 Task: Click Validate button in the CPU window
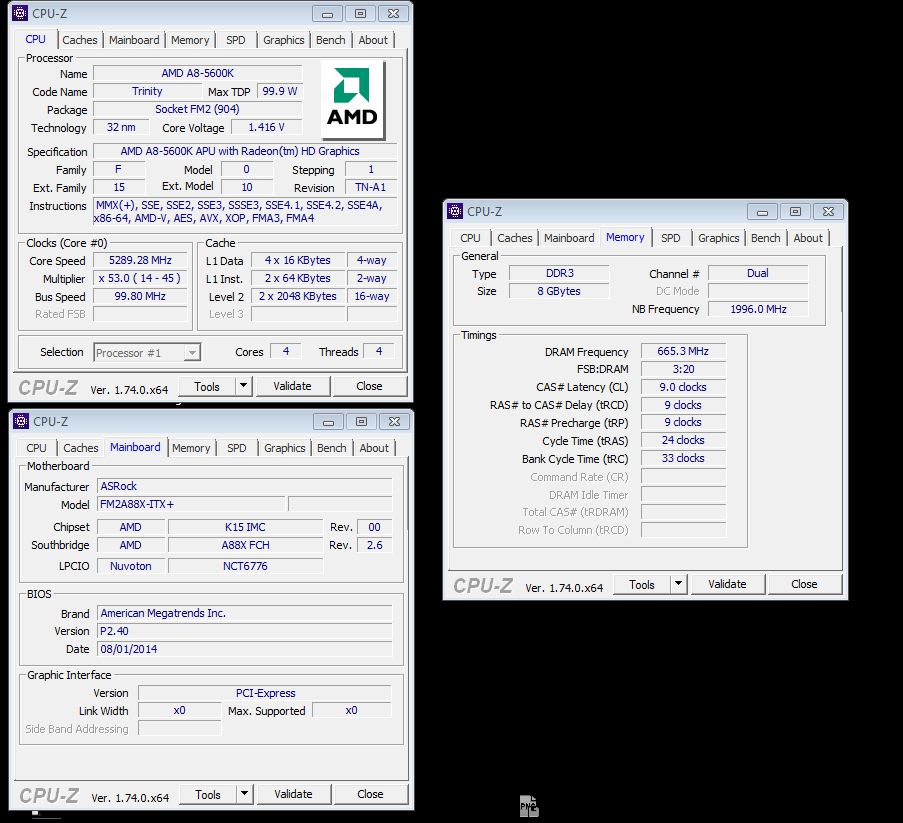[x=293, y=386]
